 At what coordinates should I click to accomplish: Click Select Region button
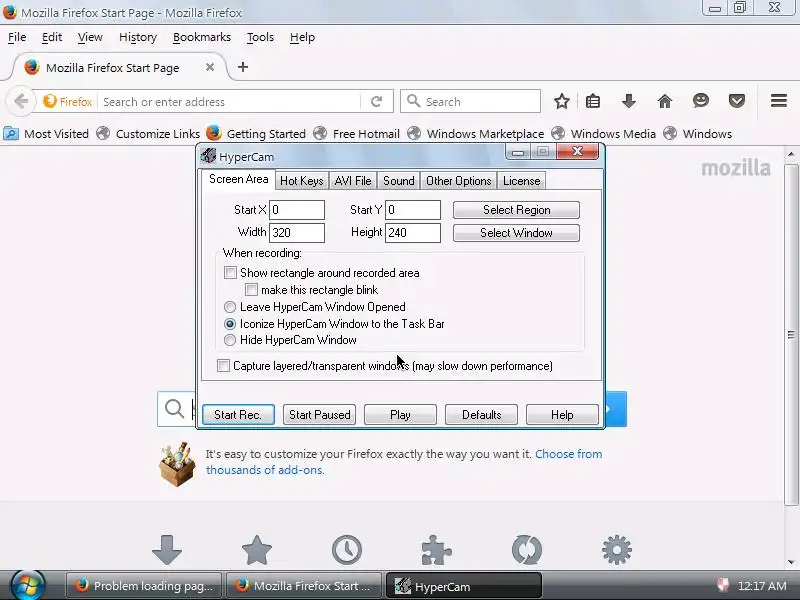click(516, 210)
